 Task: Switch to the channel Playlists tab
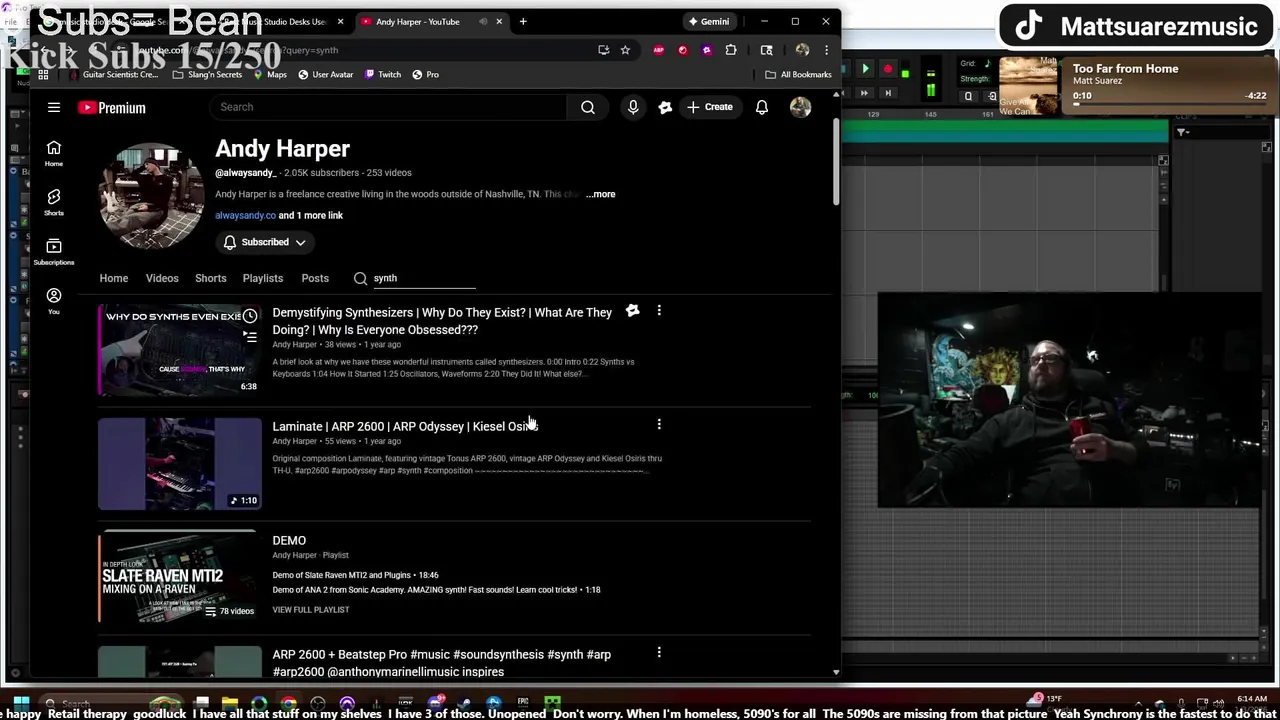click(x=263, y=278)
